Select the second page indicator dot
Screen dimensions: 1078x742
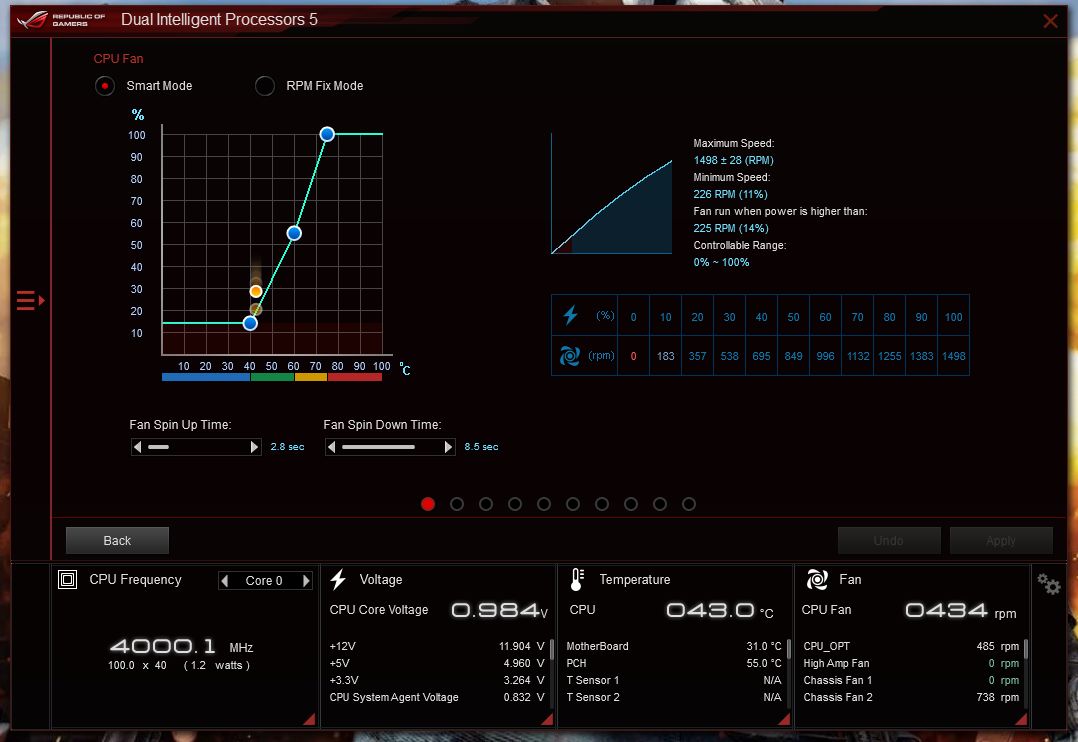[457, 505]
